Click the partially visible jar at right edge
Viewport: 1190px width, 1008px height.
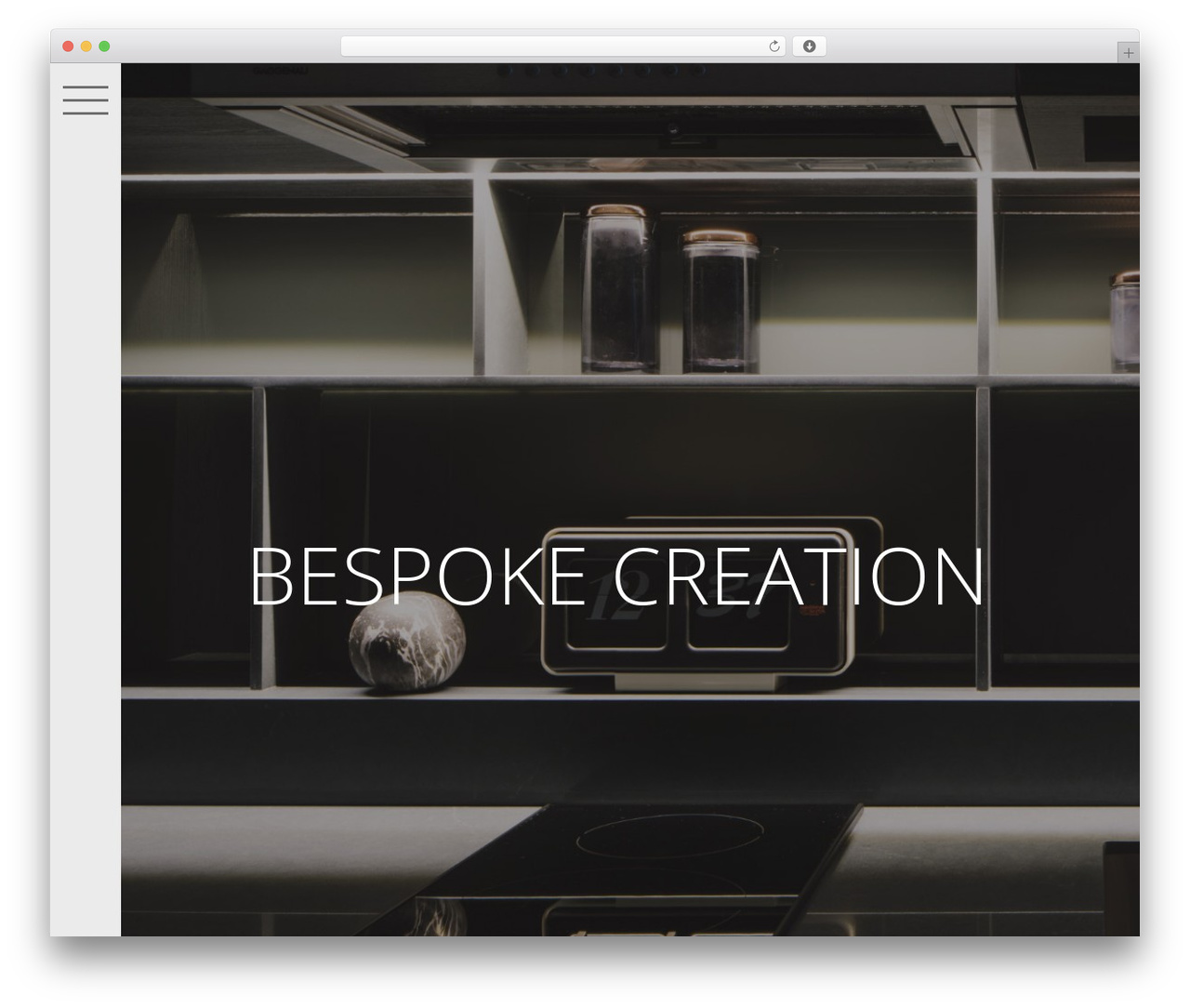[1124, 322]
